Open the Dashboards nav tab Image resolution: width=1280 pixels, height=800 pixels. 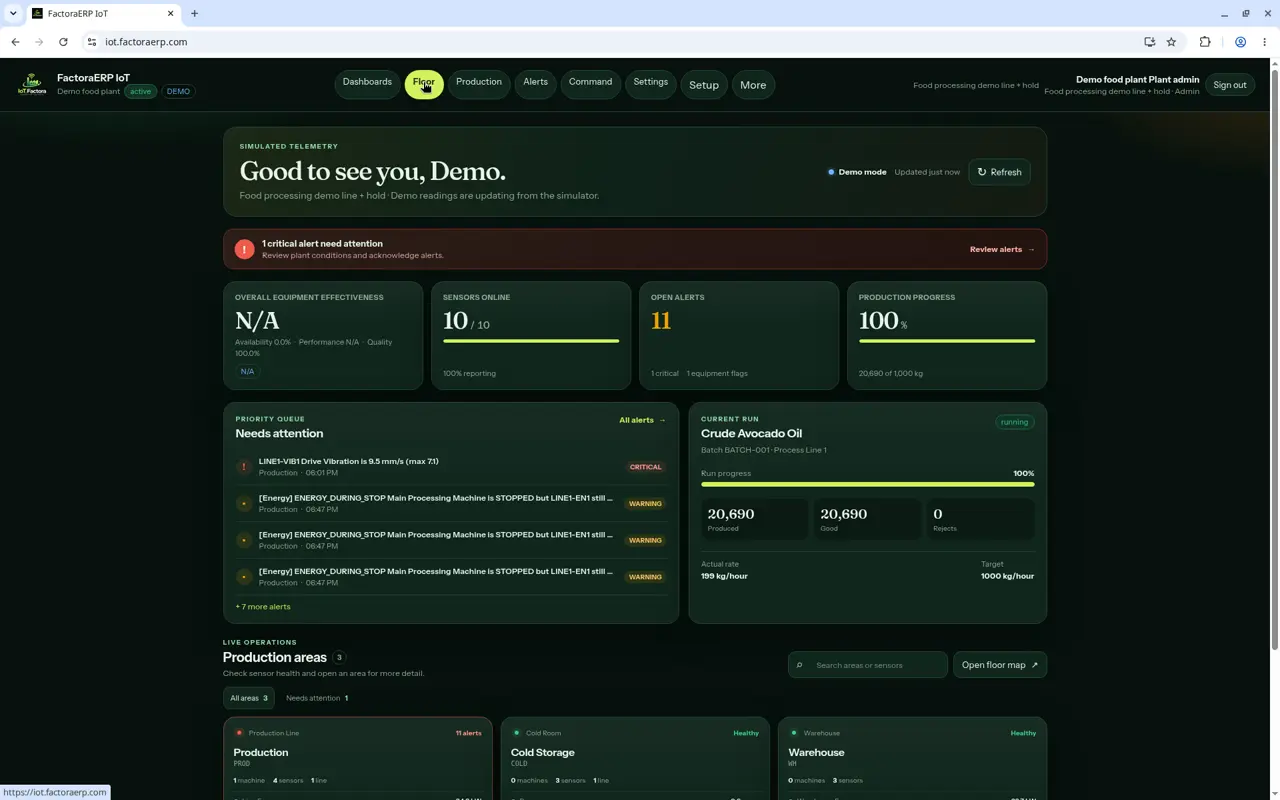click(x=367, y=83)
